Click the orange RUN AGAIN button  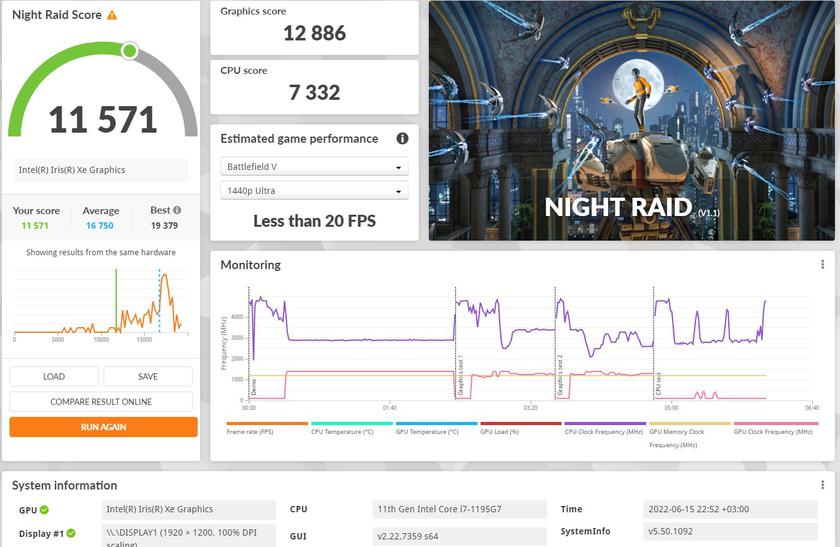click(103, 427)
